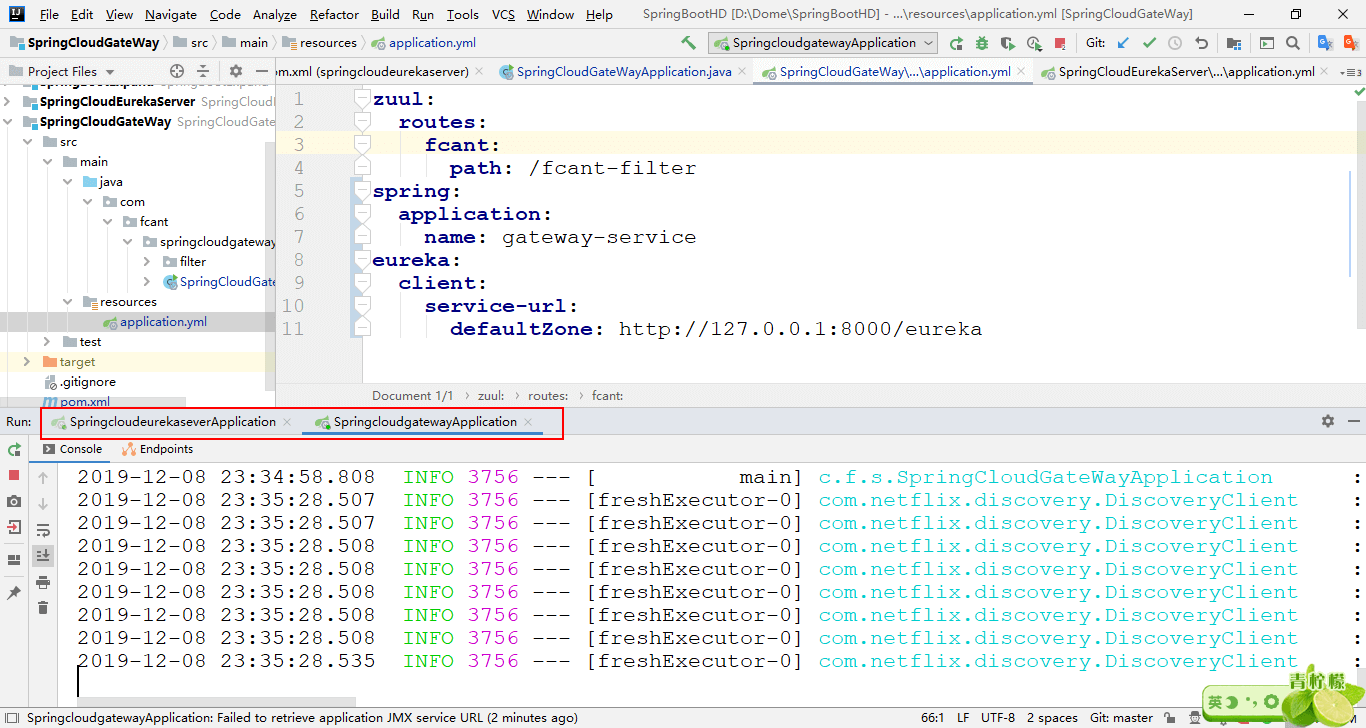Open the VCS menu
The width and height of the screenshot is (1366, 728).
pos(504,14)
